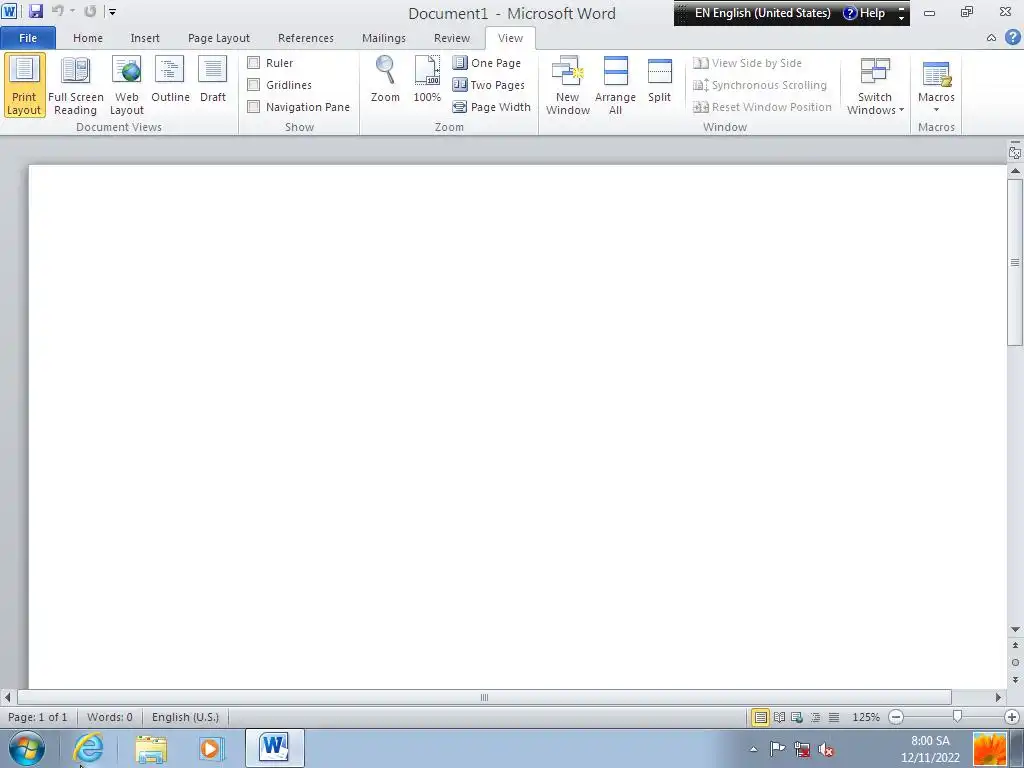Redo the last action in quick access toolbar
This screenshot has height=768, width=1024.
point(90,11)
